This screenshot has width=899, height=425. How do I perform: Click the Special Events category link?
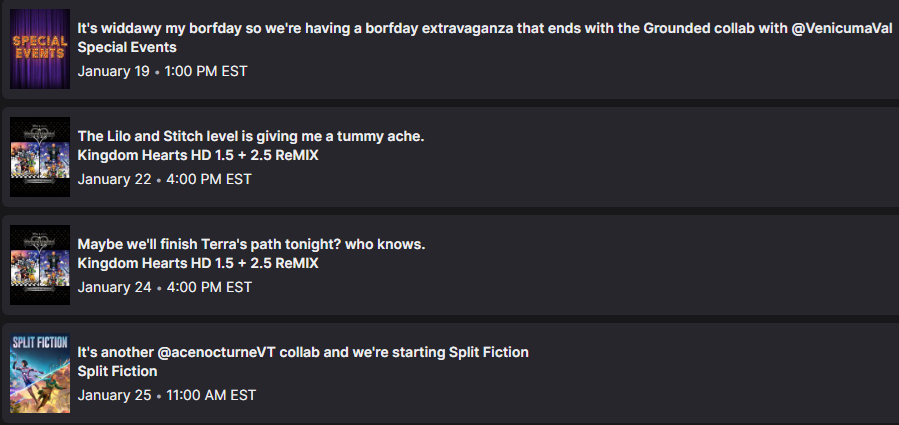point(127,47)
